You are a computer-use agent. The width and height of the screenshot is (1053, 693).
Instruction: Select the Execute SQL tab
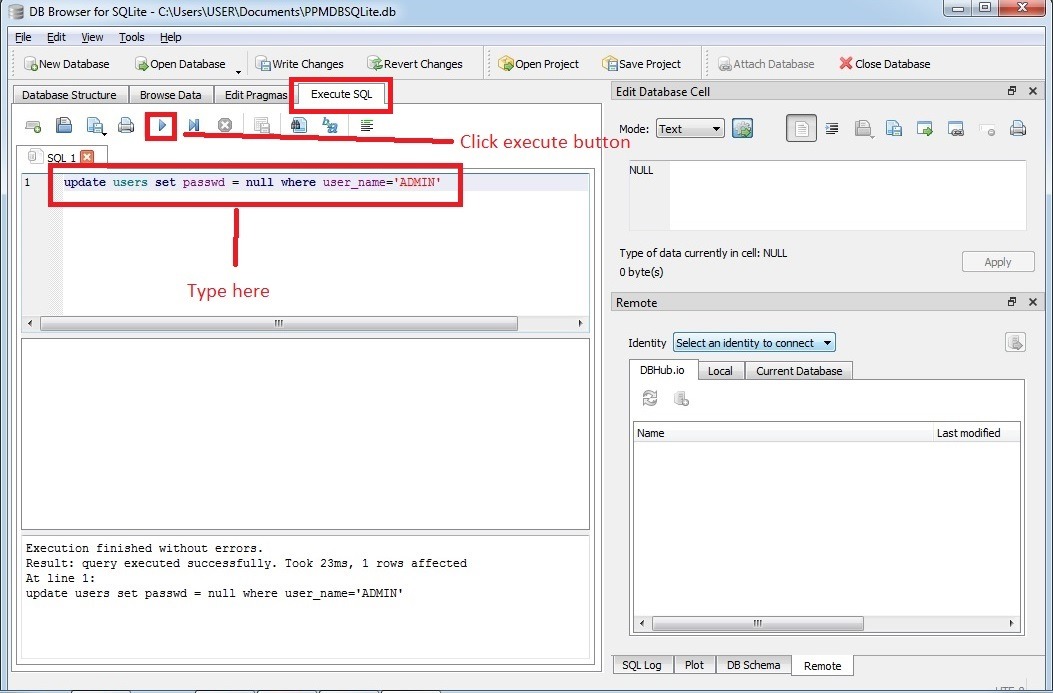[341, 94]
